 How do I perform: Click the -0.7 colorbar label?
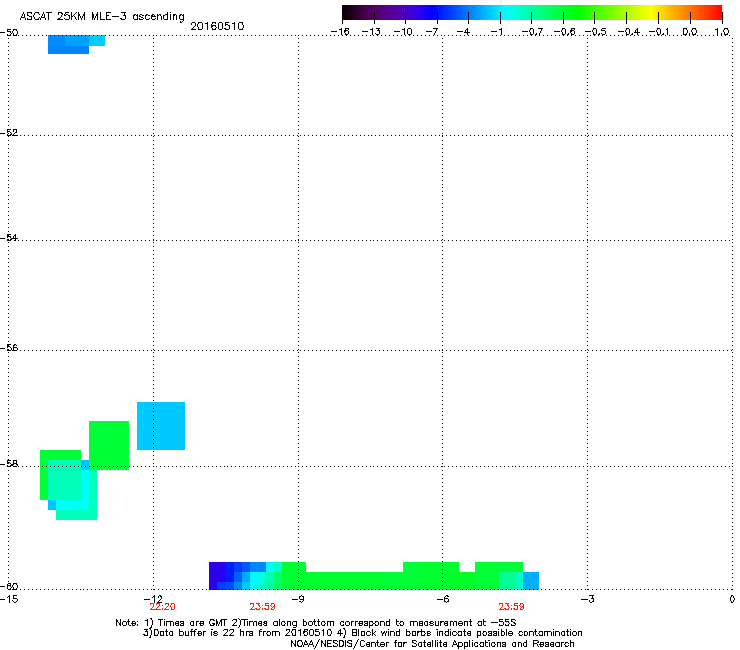(x=532, y=32)
